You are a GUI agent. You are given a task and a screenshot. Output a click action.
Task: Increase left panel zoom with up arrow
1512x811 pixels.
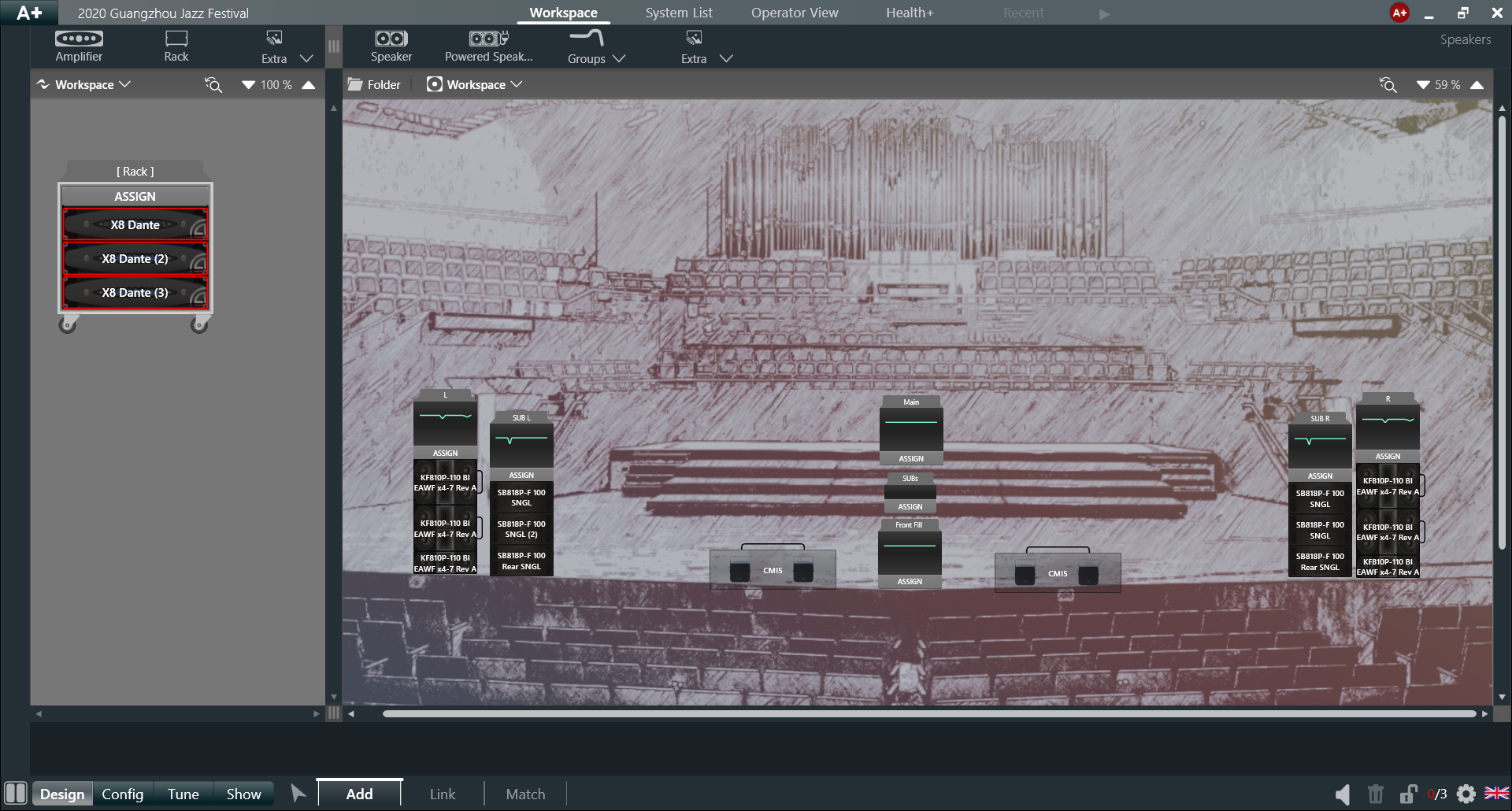pos(309,85)
